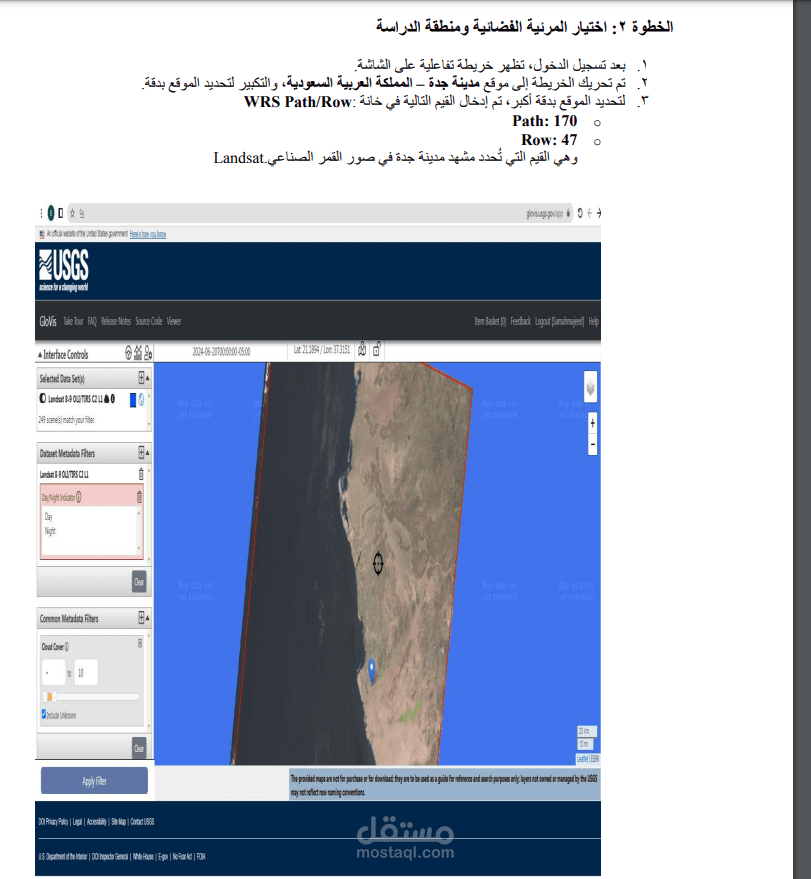
Task: Click Clear under Dataset Metadata Filters
Action: click(139, 582)
